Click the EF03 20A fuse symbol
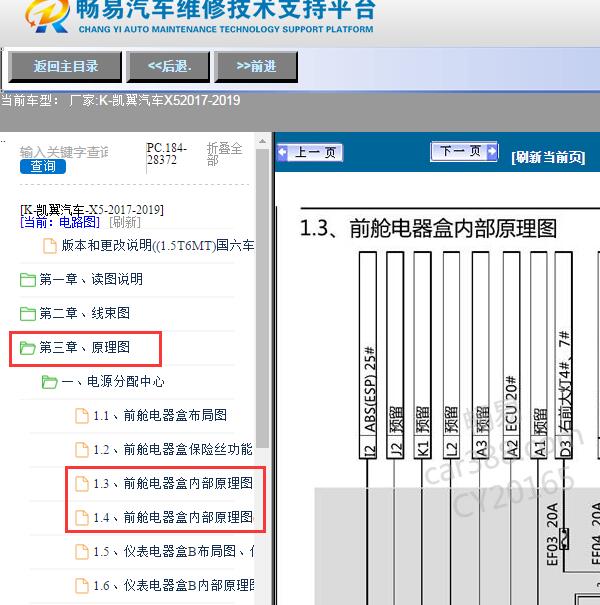Image resolution: width=600 pixels, height=605 pixels. pyautogui.click(x=564, y=539)
